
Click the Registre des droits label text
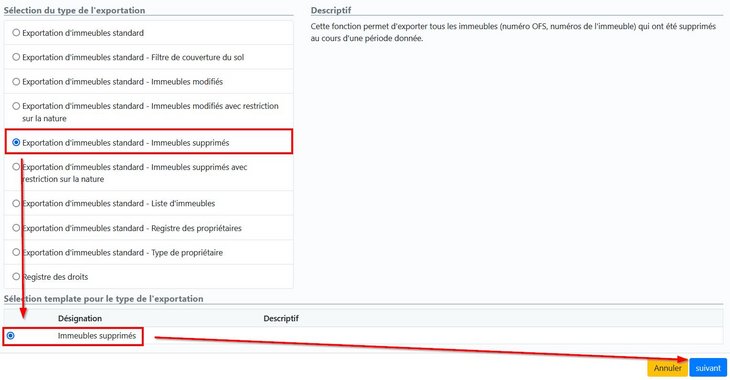coord(55,277)
